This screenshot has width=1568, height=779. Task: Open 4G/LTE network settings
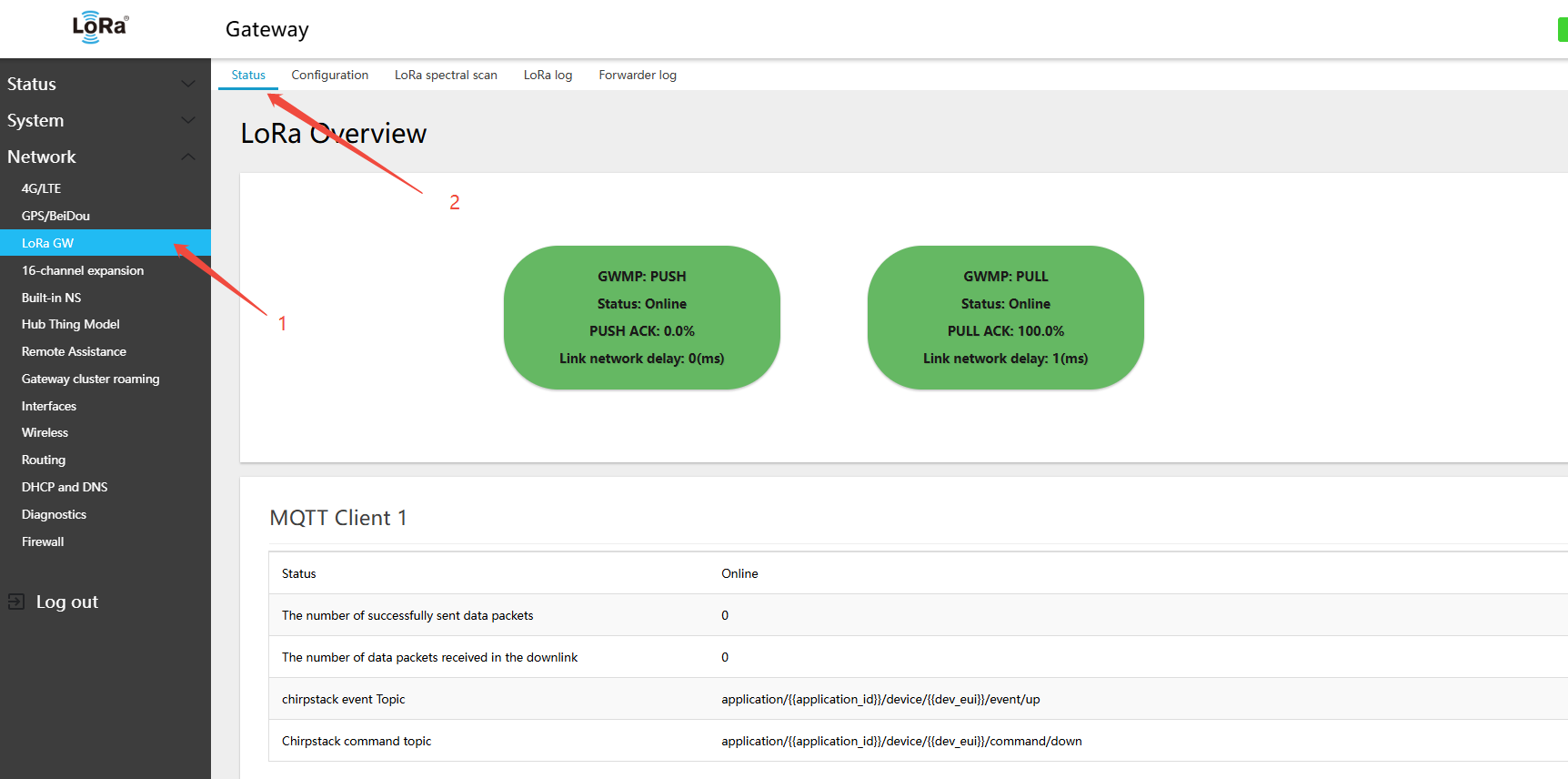tap(41, 188)
